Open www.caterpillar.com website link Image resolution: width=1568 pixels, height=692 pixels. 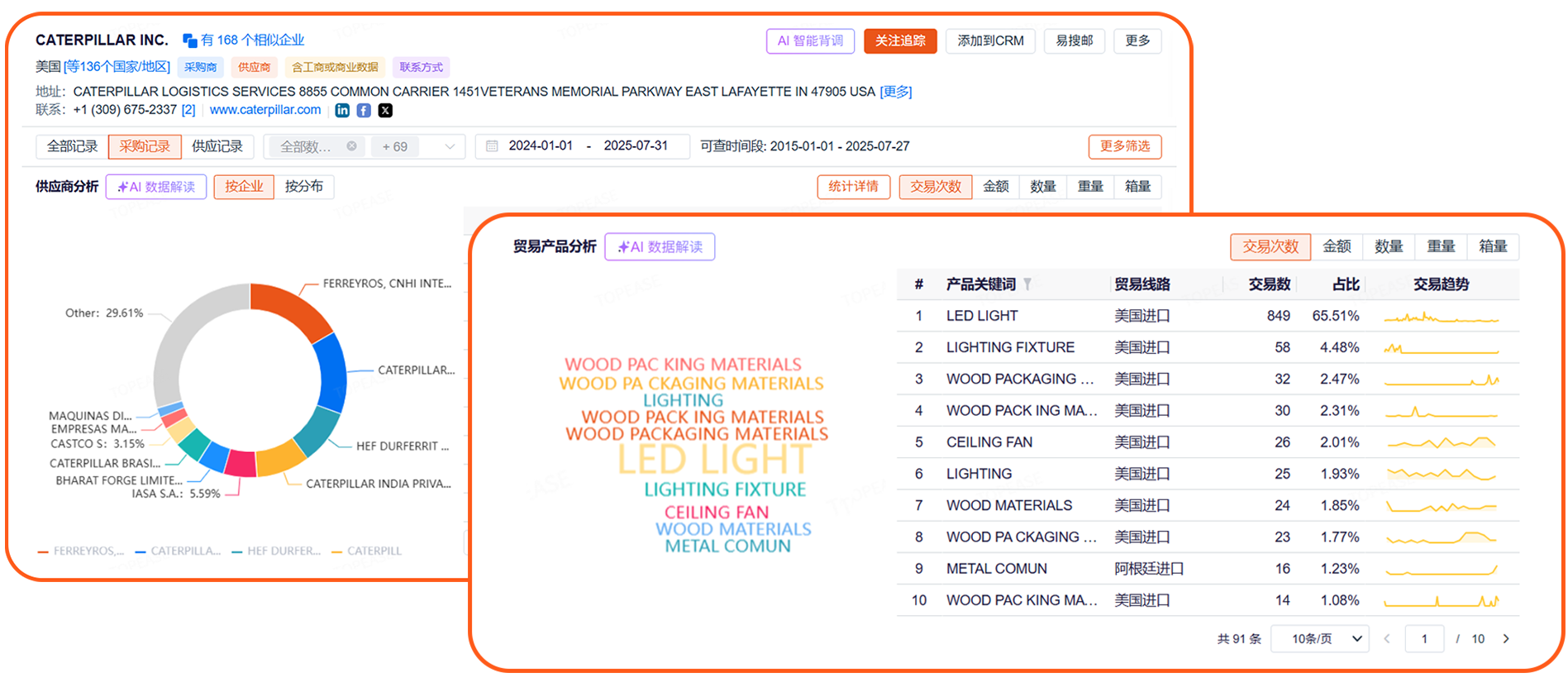click(x=265, y=110)
